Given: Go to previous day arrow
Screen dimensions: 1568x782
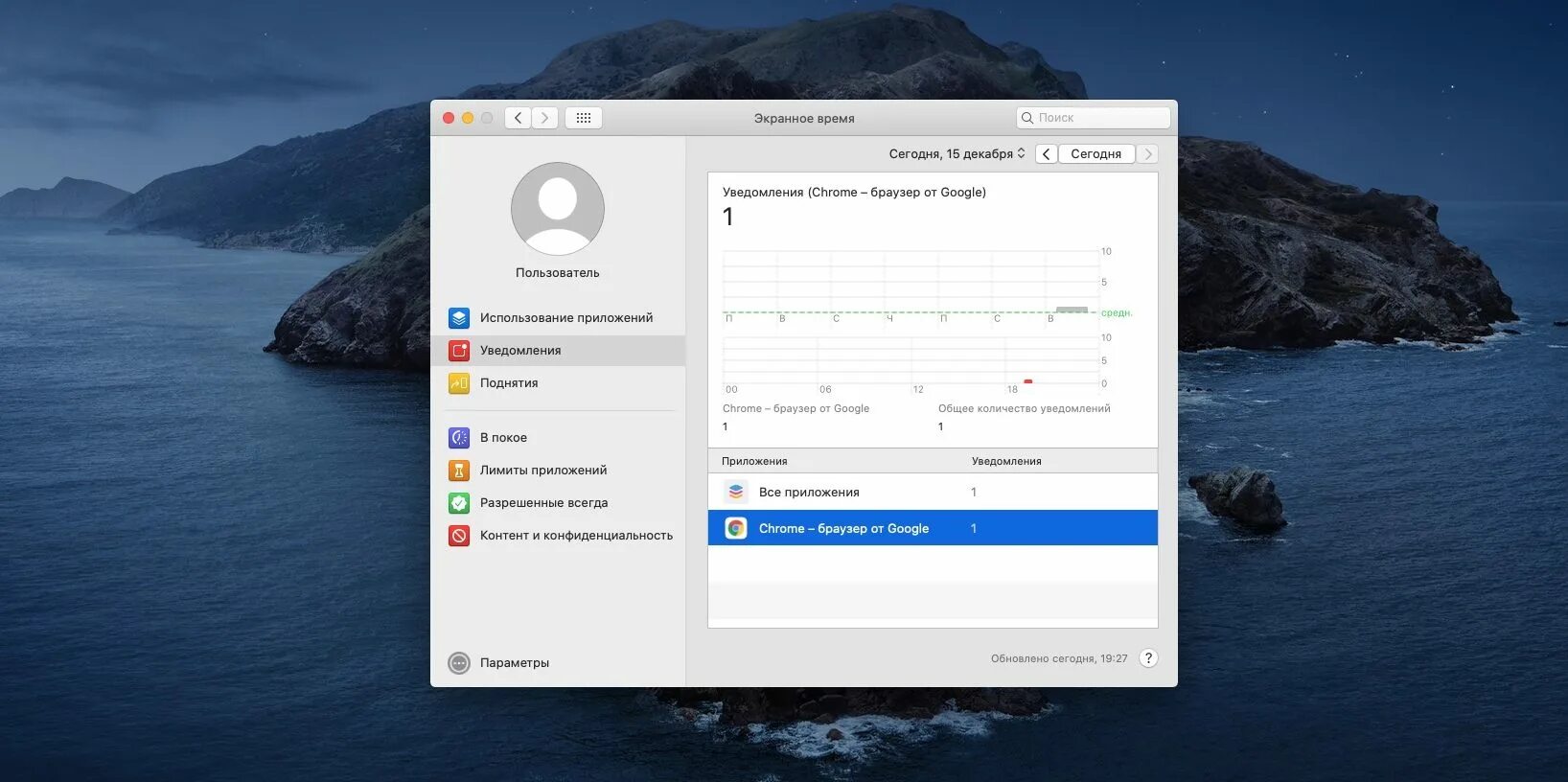Looking at the screenshot, I should (x=1047, y=153).
